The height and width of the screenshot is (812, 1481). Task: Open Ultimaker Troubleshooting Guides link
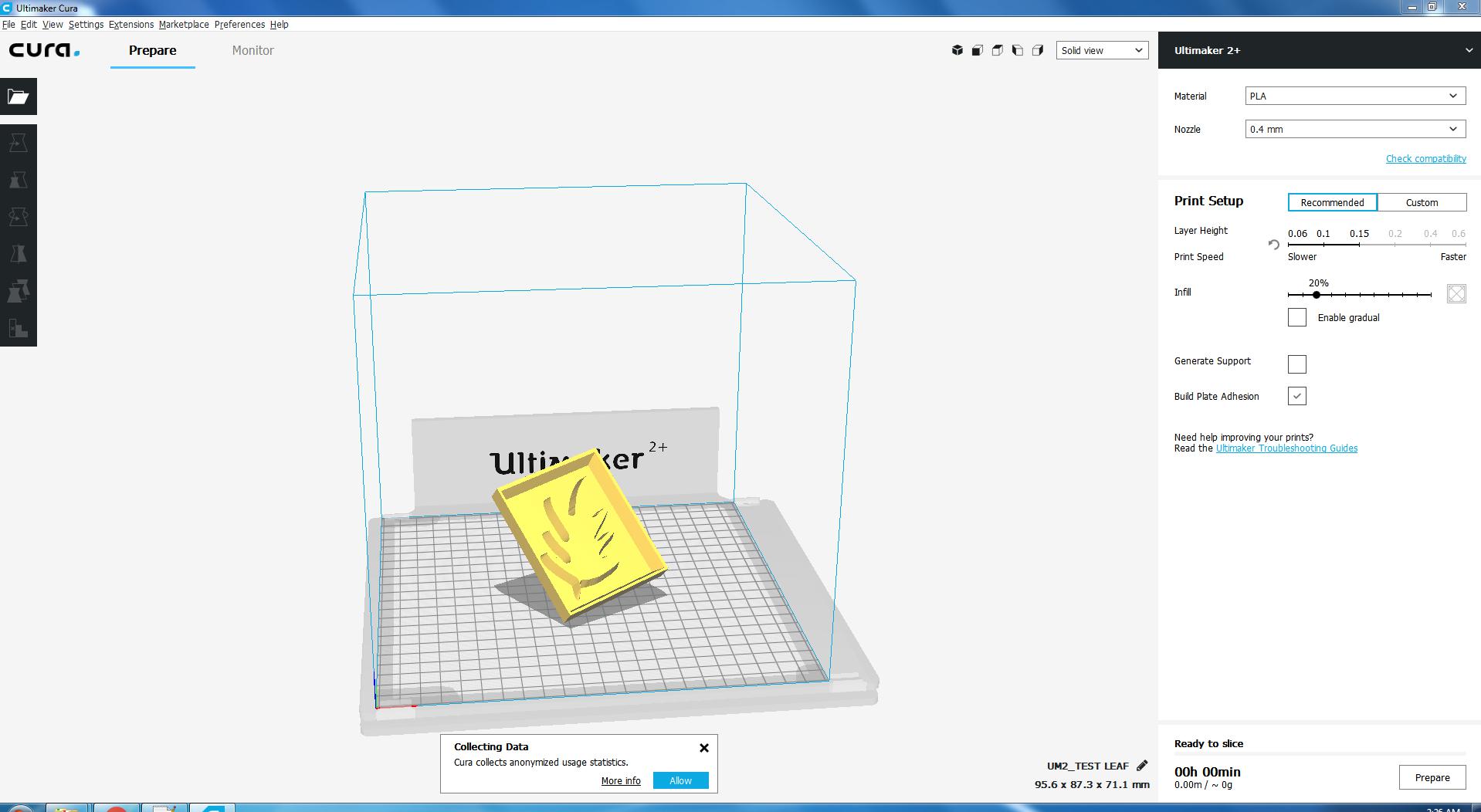[1286, 448]
